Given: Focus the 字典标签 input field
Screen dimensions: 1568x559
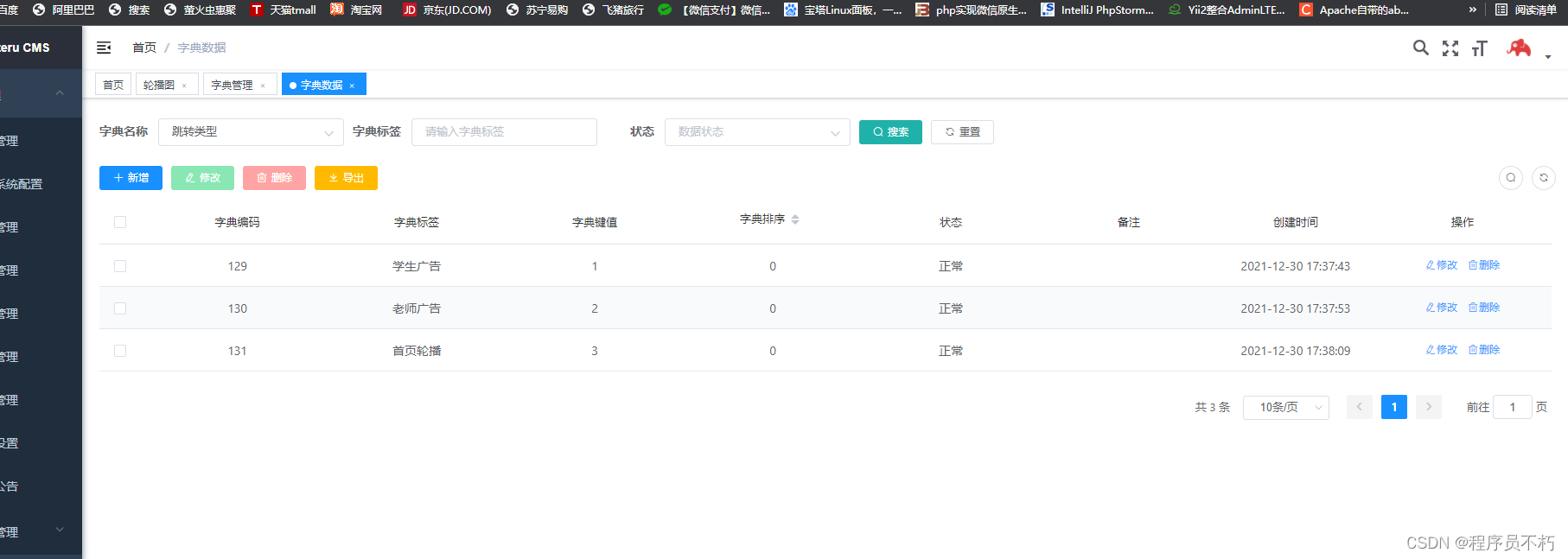Looking at the screenshot, I should point(504,132).
